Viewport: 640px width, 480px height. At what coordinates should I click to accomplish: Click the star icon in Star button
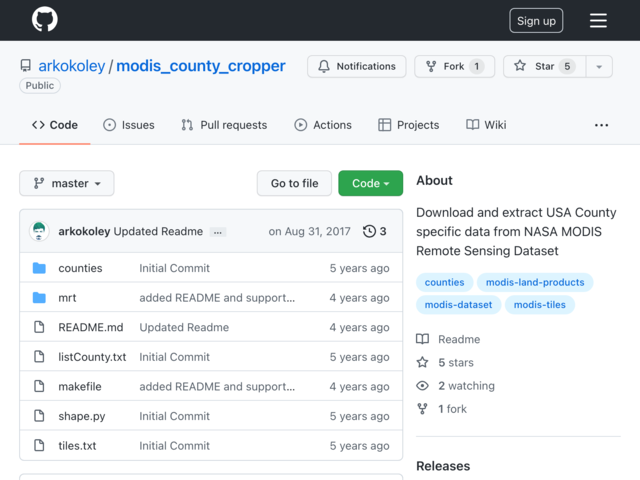click(520, 66)
